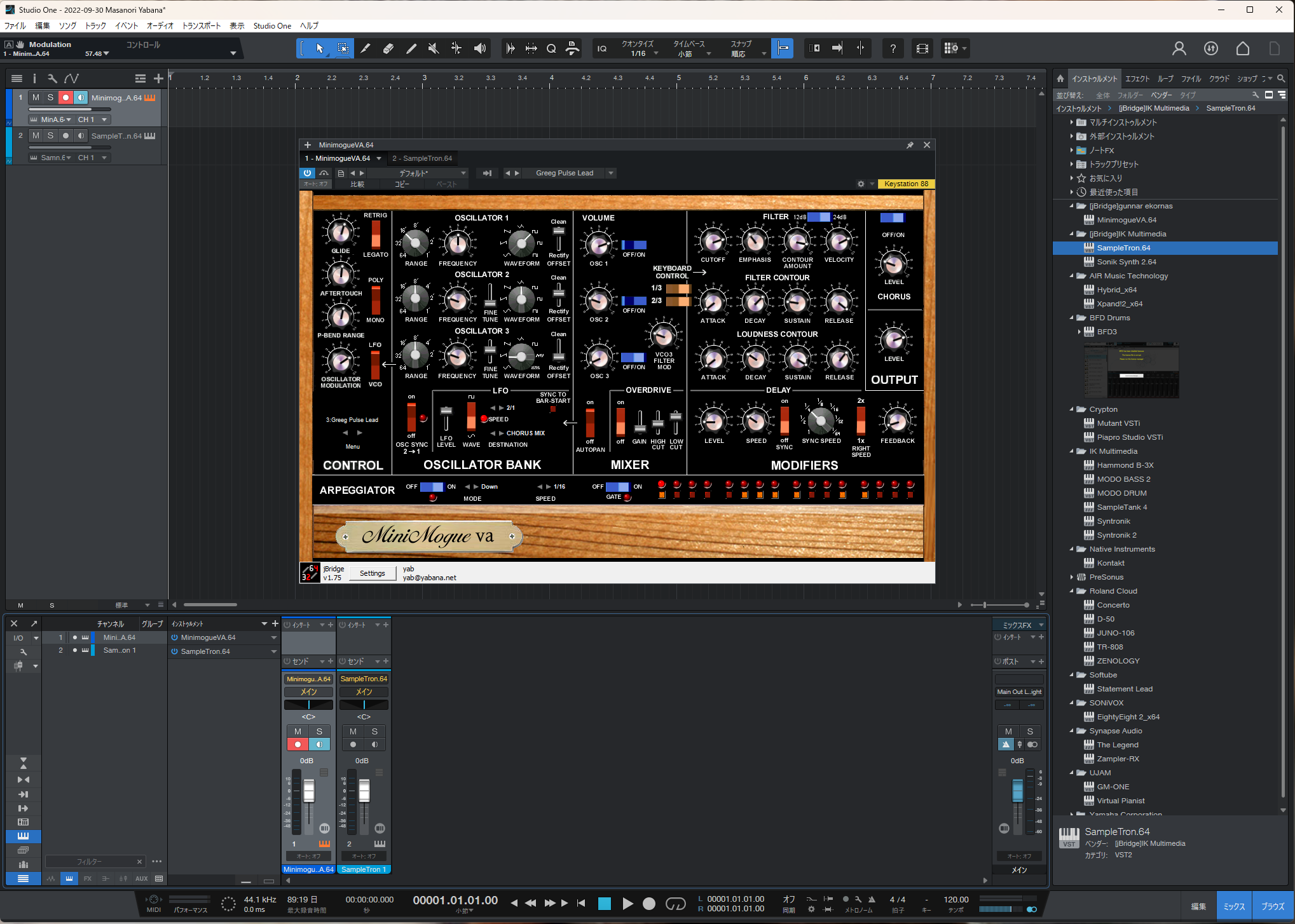This screenshot has height=924, width=1295.
Task: Open the user account icon
Action: tap(1179, 48)
